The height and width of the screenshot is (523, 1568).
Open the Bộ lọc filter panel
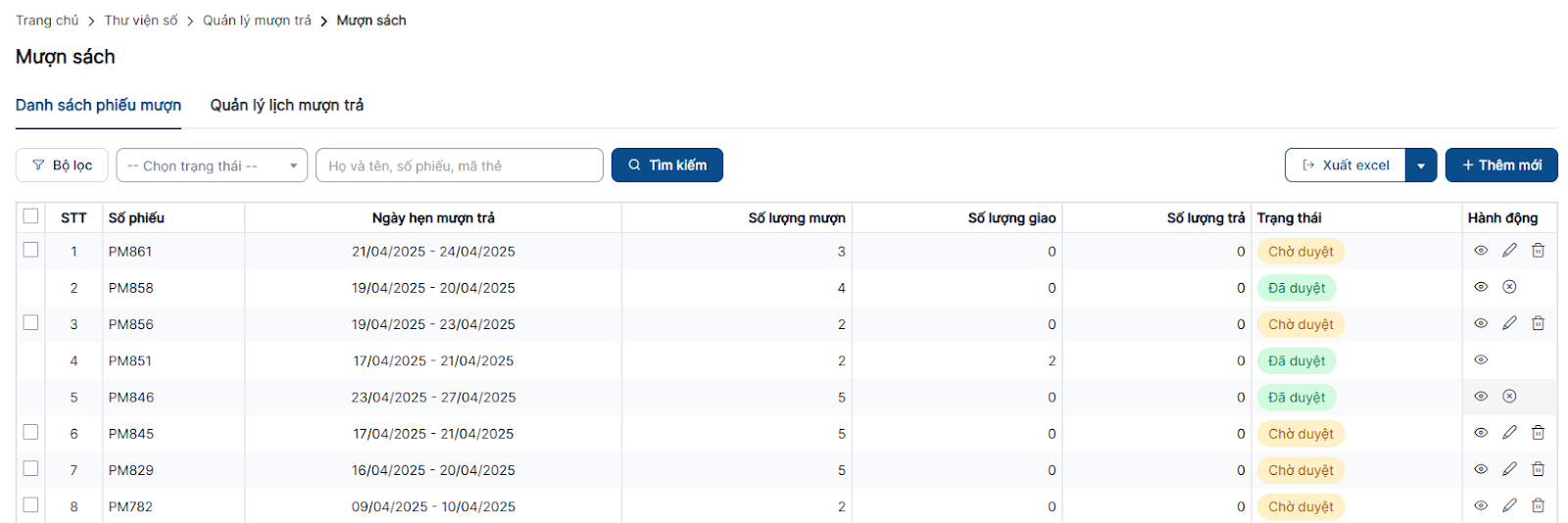(x=62, y=166)
